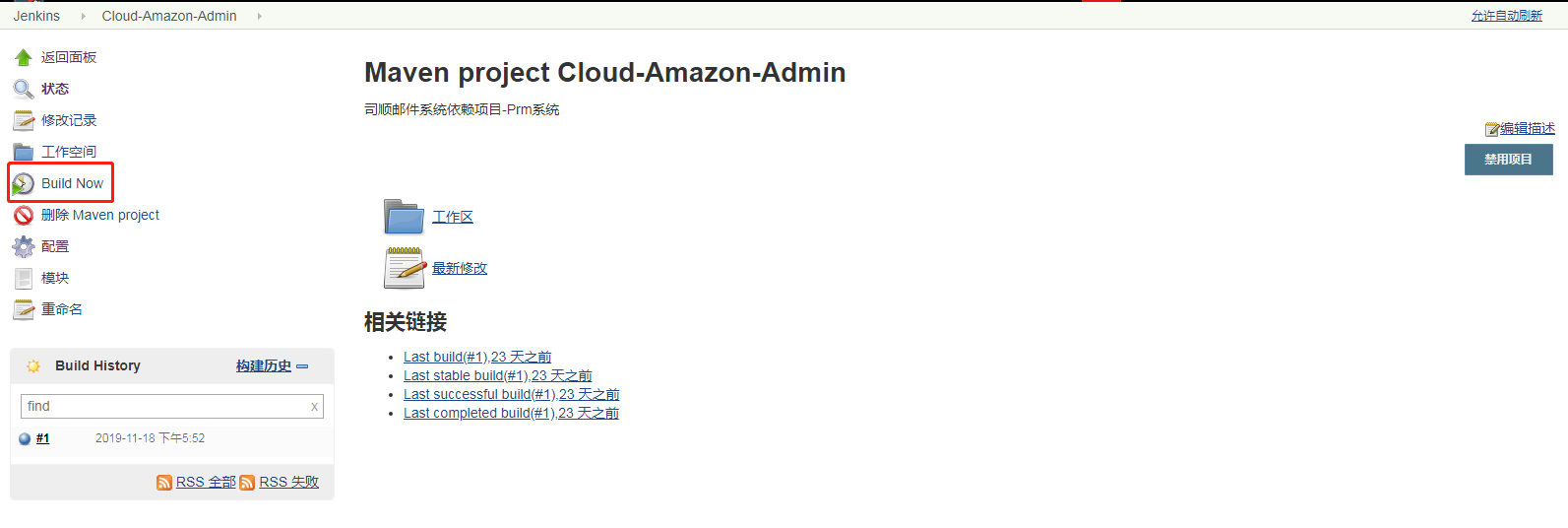1568x528 pixels.
Task: Expand the arrow after Jenkins breadcrumb
Action: [83, 16]
